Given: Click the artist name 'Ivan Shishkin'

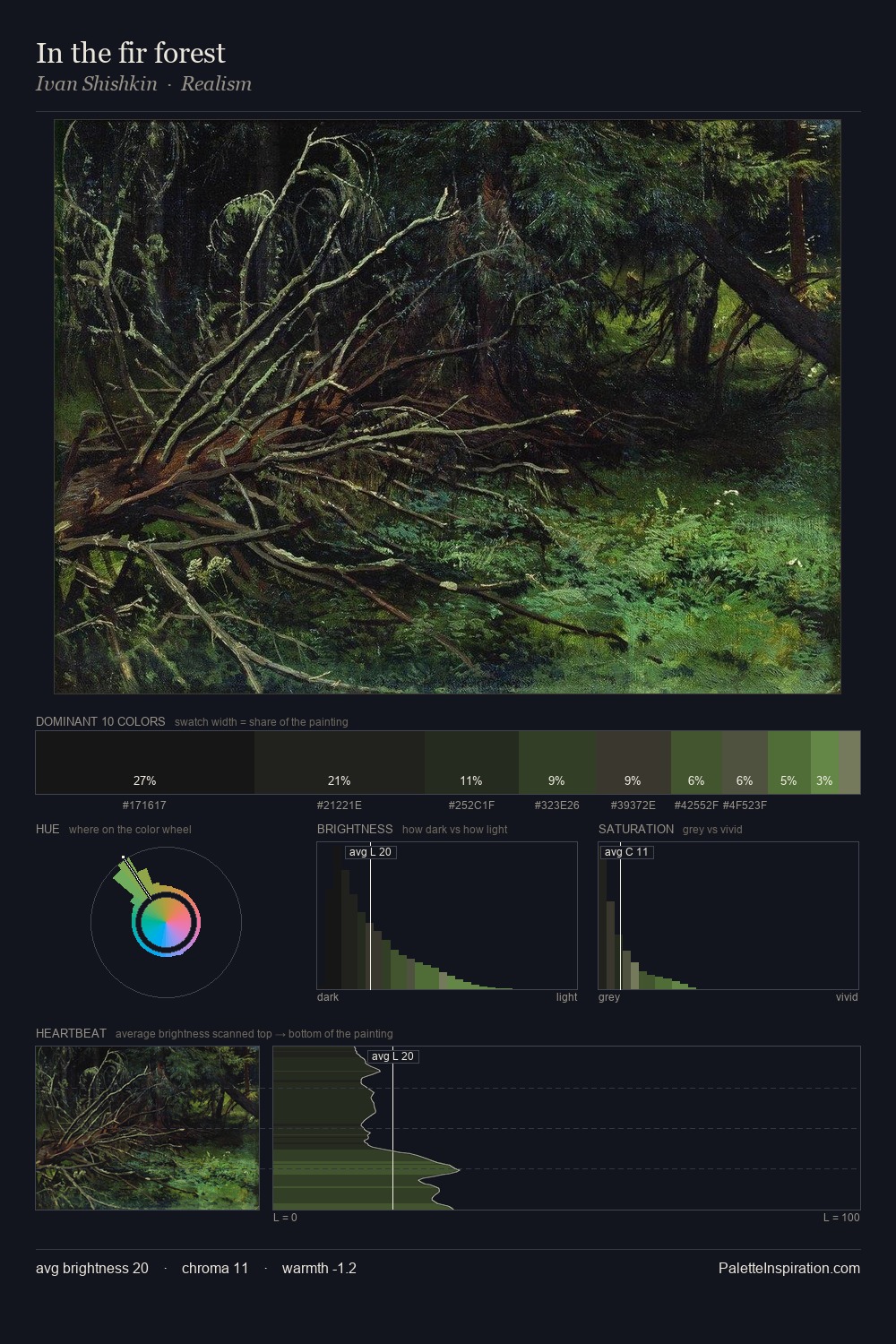Looking at the screenshot, I should 96,83.
